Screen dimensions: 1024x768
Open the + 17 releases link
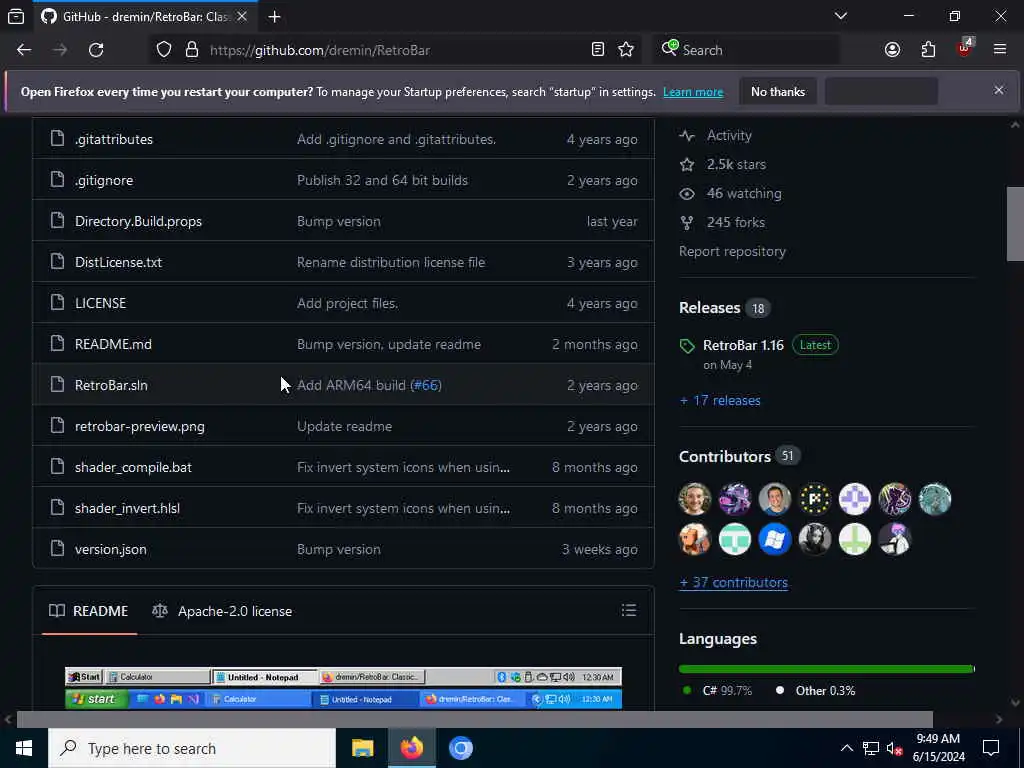[720, 400]
